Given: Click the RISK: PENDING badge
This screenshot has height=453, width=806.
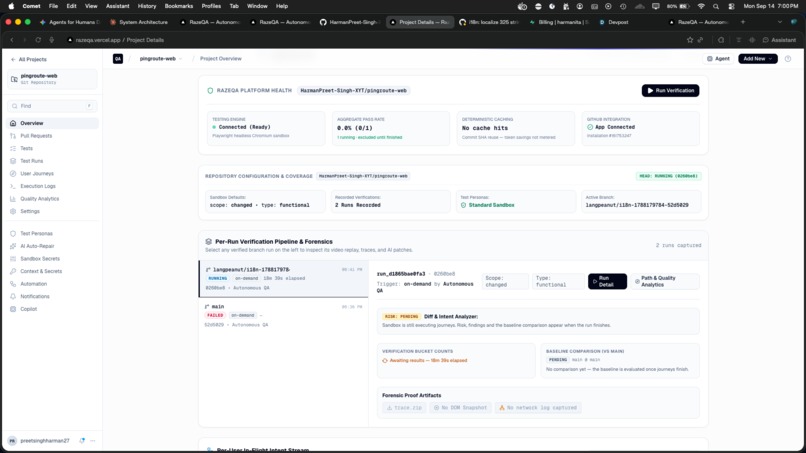Looking at the screenshot, I should tap(401, 317).
